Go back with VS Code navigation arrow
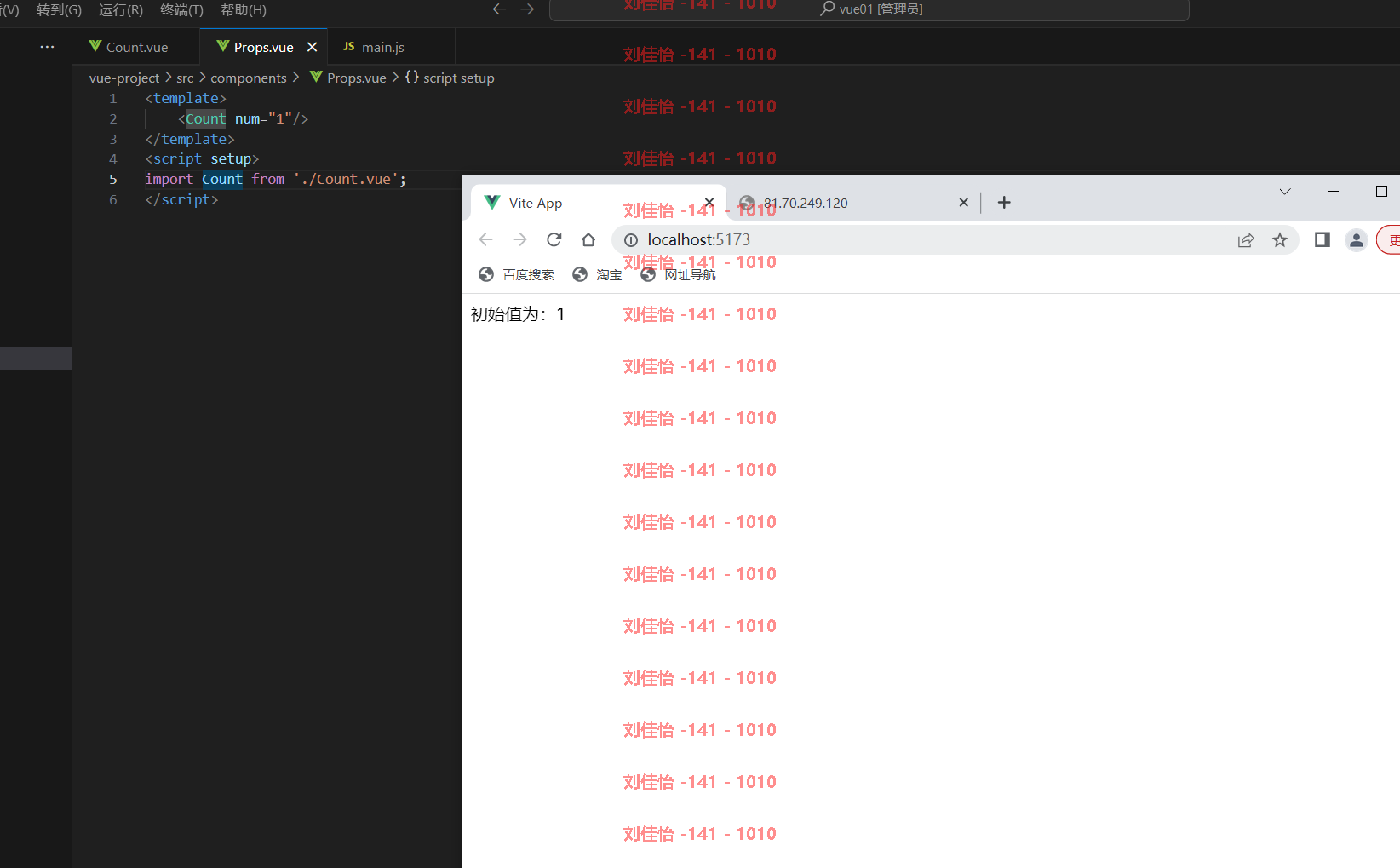 [x=500, y=9]
